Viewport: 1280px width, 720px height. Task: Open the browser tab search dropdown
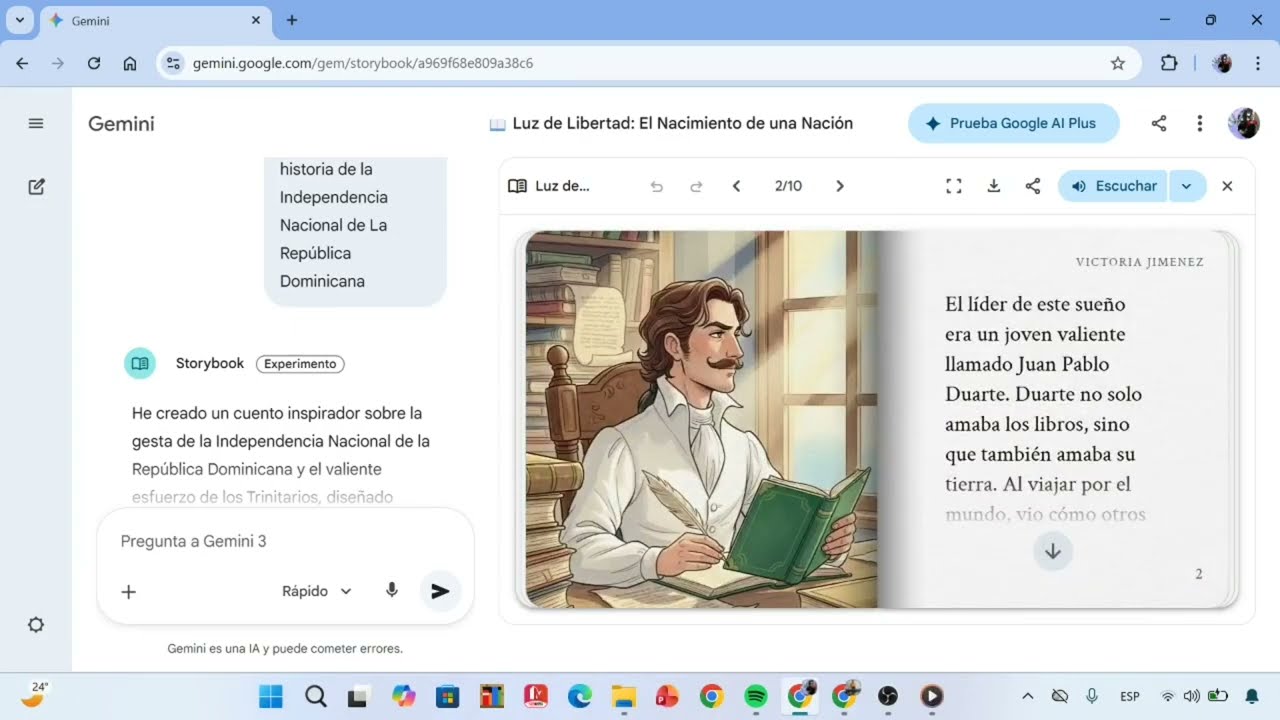(19, 20)
